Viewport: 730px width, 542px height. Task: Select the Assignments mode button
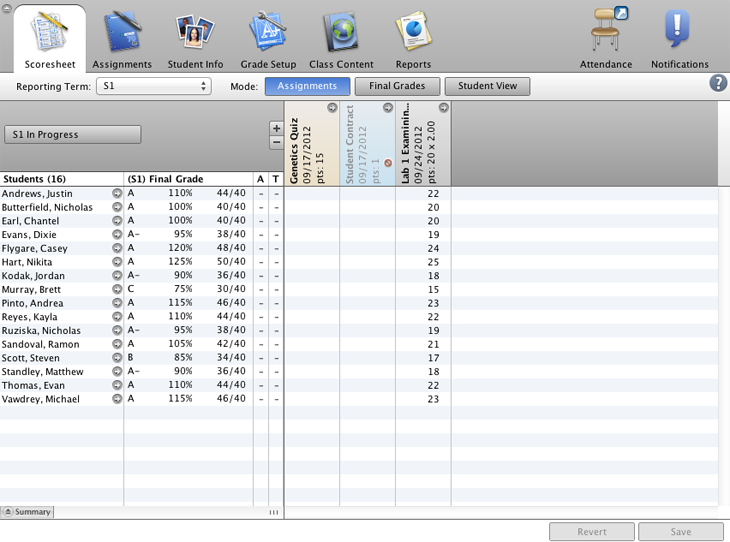[307, 87]
